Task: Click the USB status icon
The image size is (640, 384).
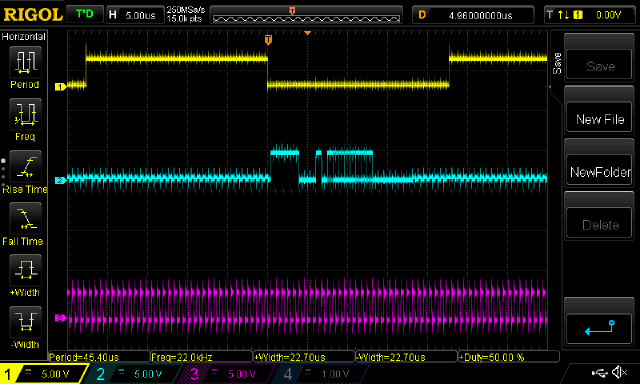Action: (600, 373)
